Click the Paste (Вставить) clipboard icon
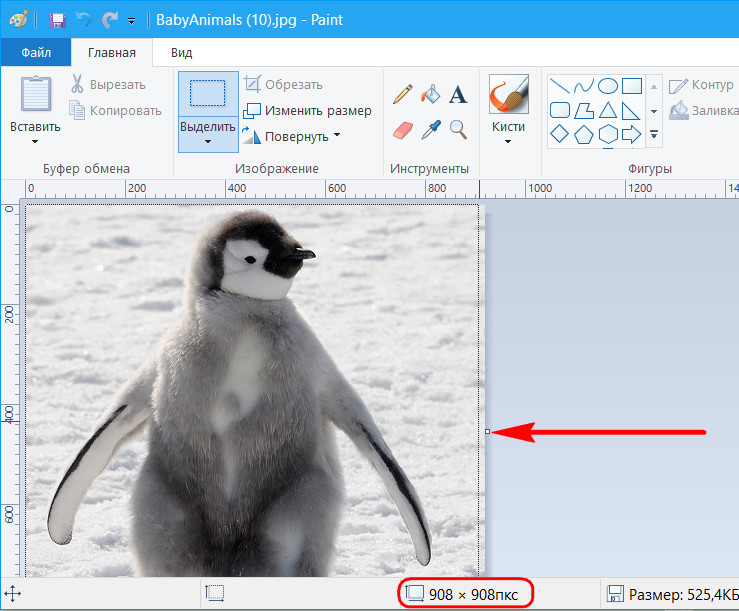Image resolution: width=739 pixels, height=611 pixels. (x=36, y=93)
